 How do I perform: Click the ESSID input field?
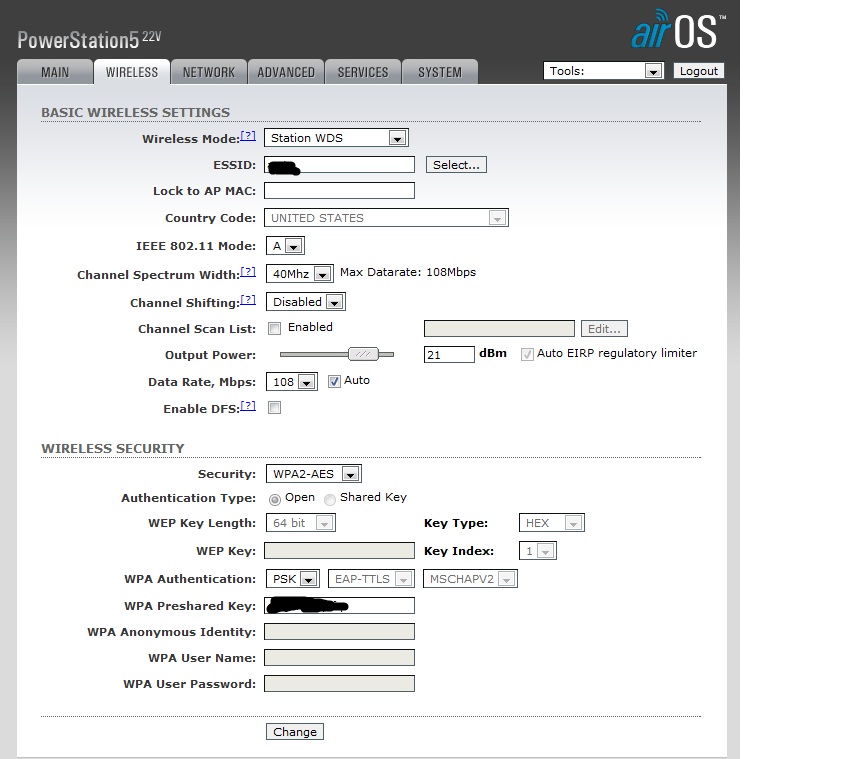tap(339, 165)
